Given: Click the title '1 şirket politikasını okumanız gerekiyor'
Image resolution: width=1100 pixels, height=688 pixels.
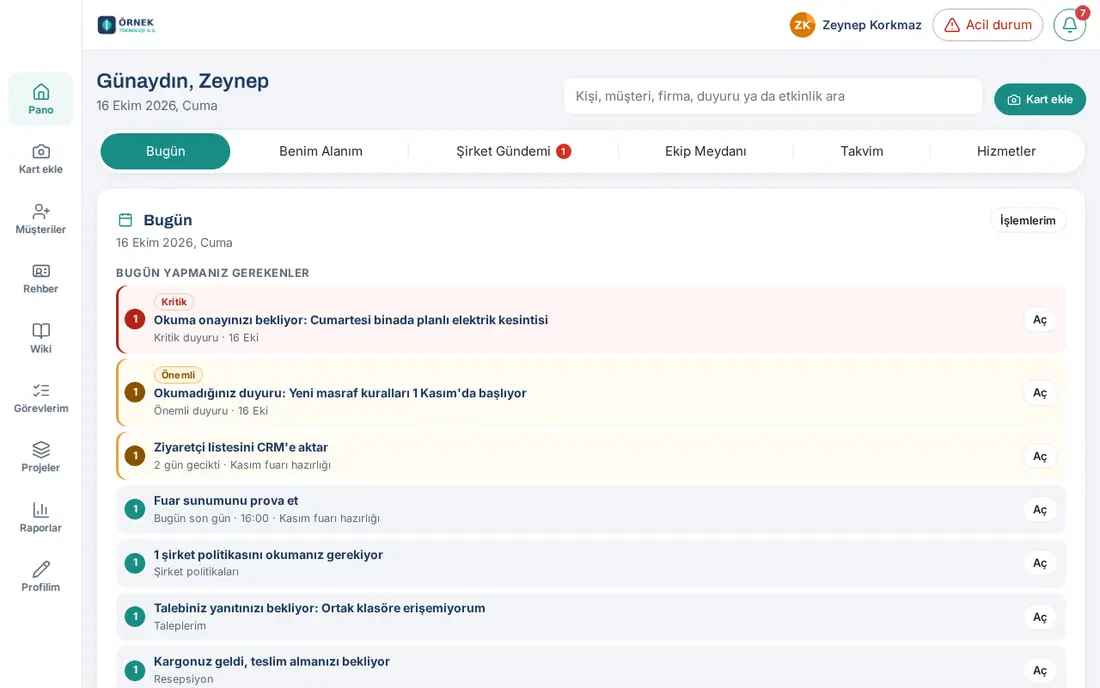Looking at the screenshot, I should (268, 555).
